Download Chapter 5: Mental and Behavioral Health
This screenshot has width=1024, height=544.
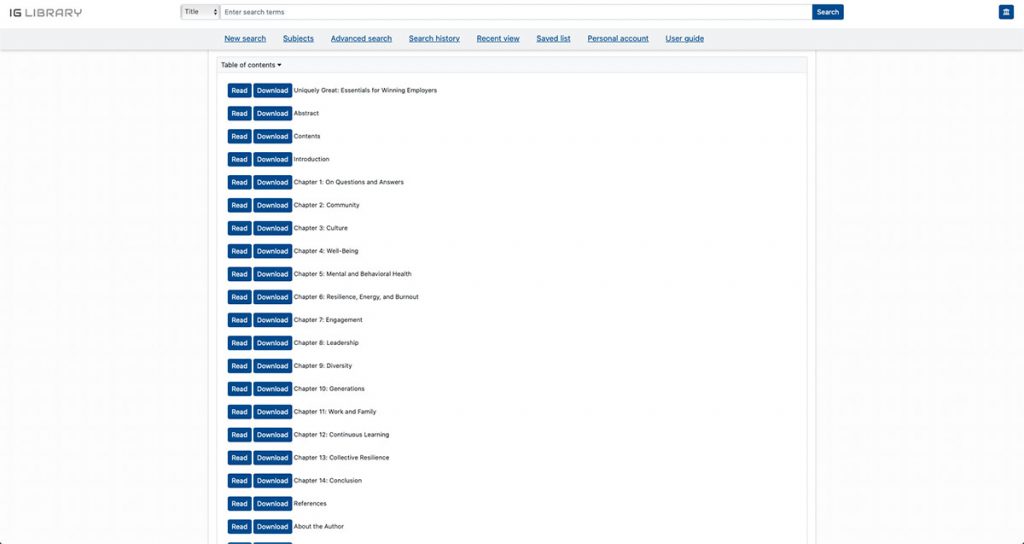pyautogui.click(x=272, y=274)
